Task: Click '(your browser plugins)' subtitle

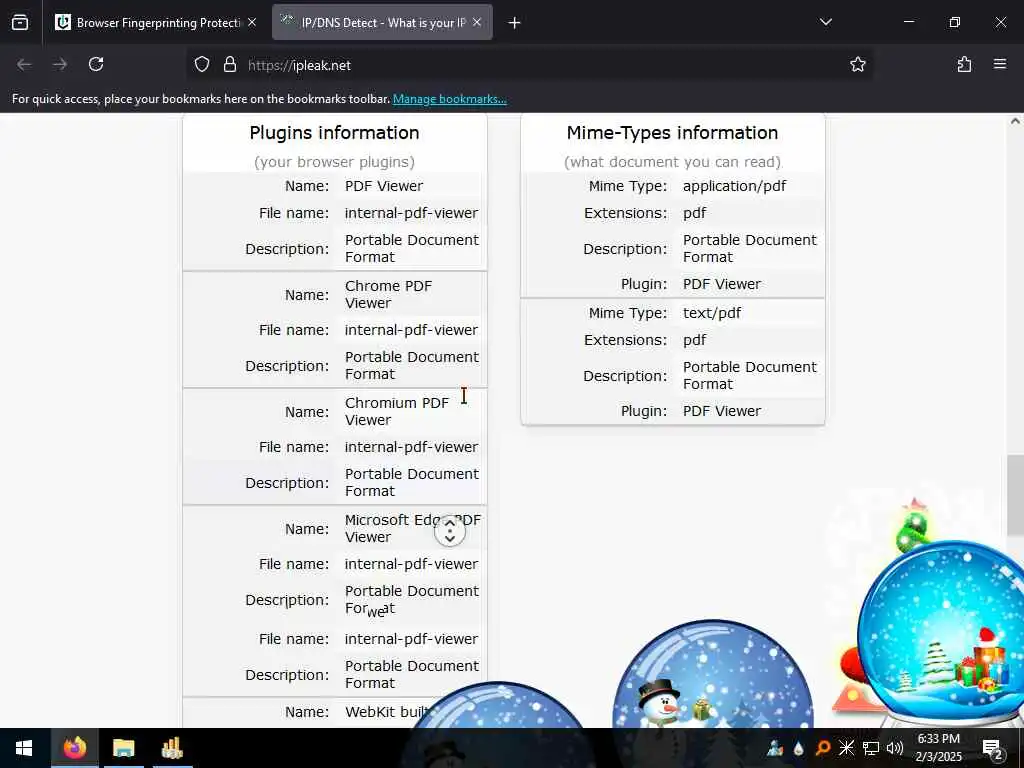Action: [334, 162]
